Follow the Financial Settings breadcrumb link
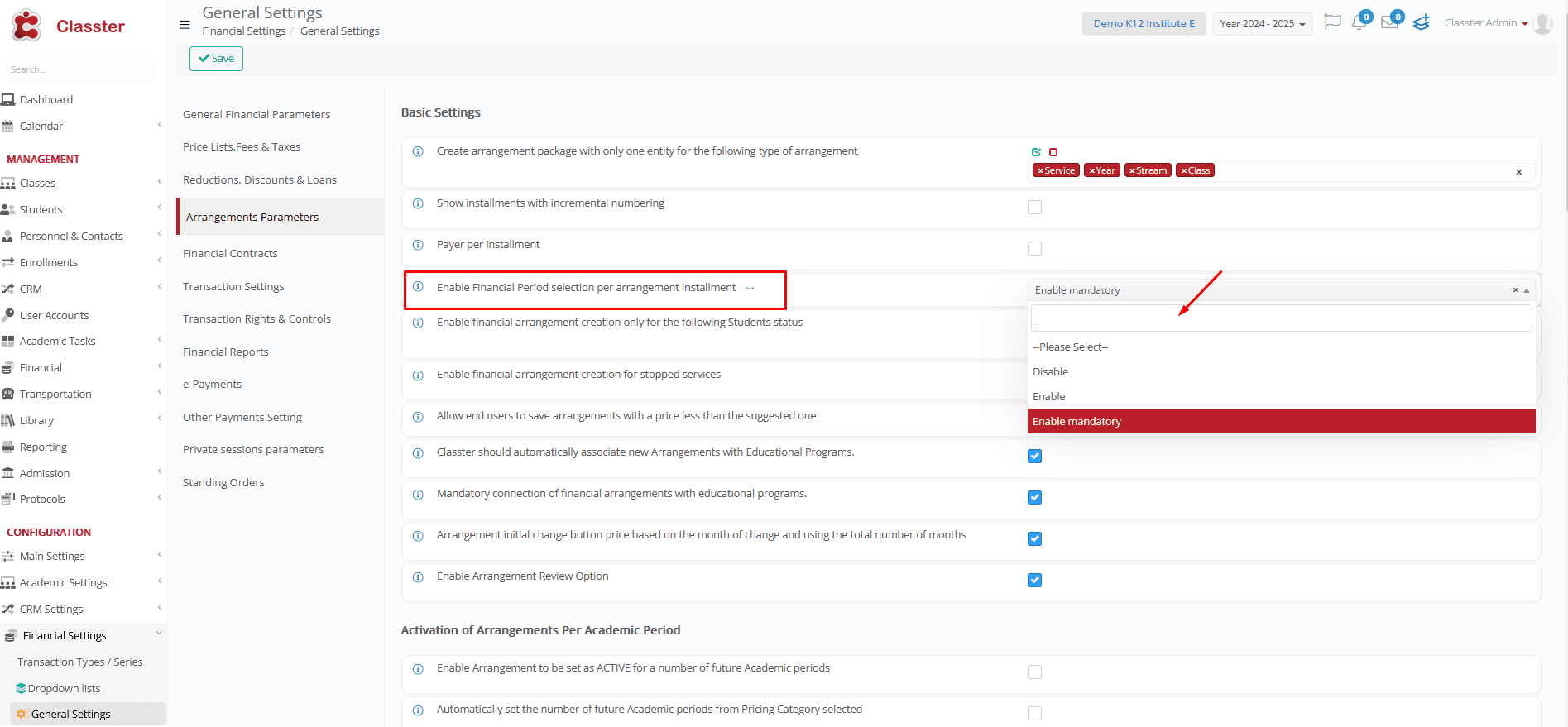This screenshot has height=727, width=1568. pos(244,31)
